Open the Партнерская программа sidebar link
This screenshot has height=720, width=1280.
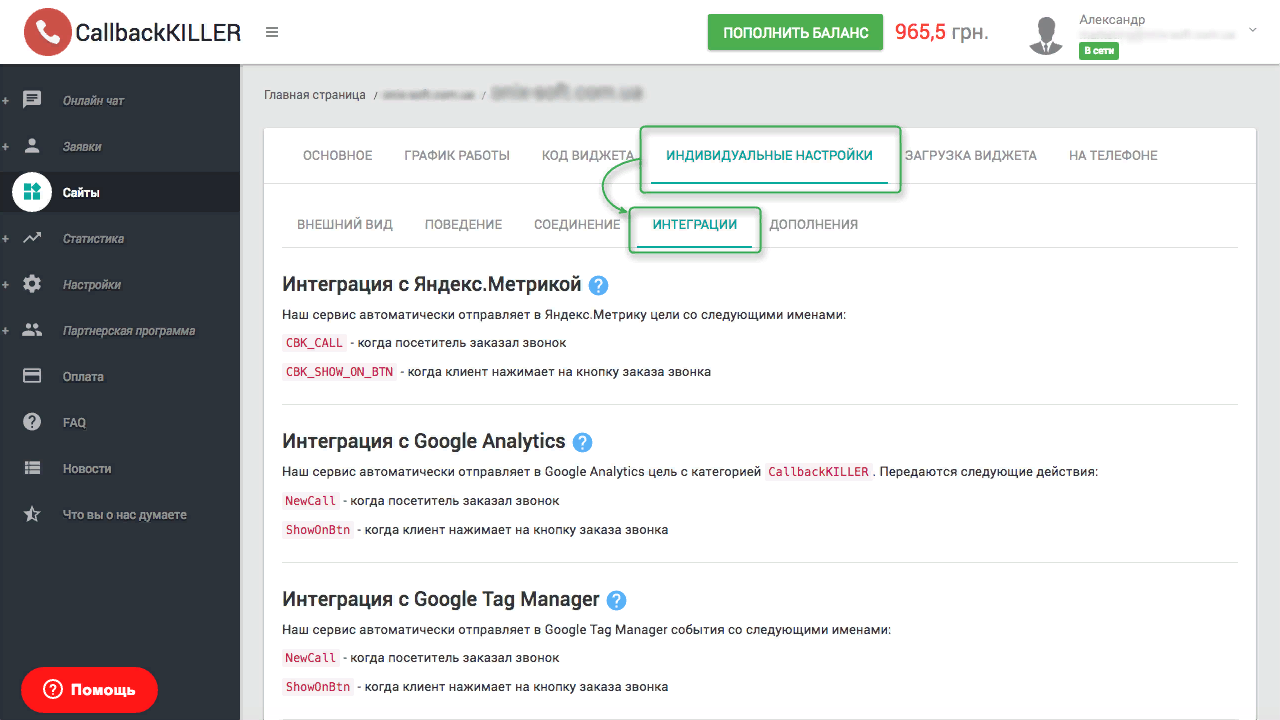pos(129,331)
